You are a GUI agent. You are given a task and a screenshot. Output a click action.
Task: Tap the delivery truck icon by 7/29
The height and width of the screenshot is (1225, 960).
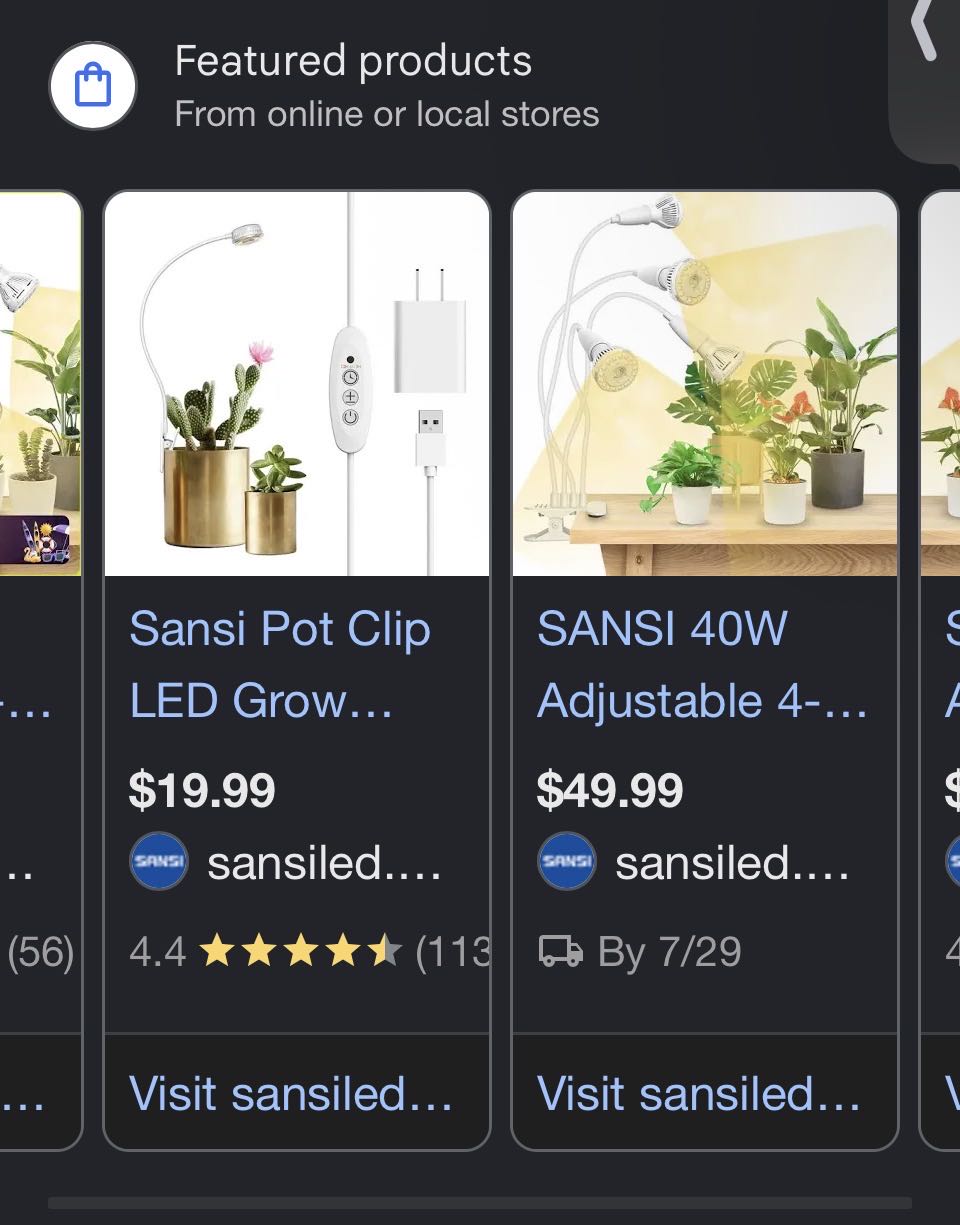point(561,951)
